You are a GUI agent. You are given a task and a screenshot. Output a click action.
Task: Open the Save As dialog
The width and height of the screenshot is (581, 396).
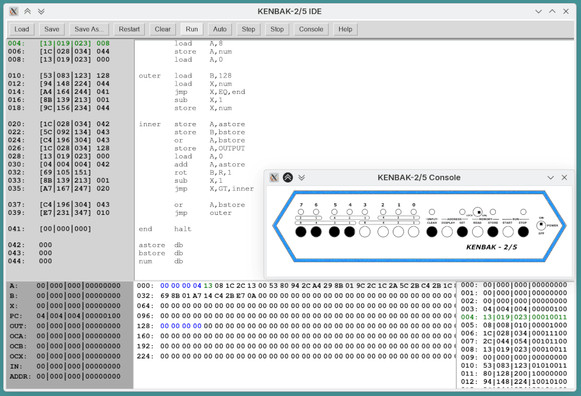(x=88, y=29)
